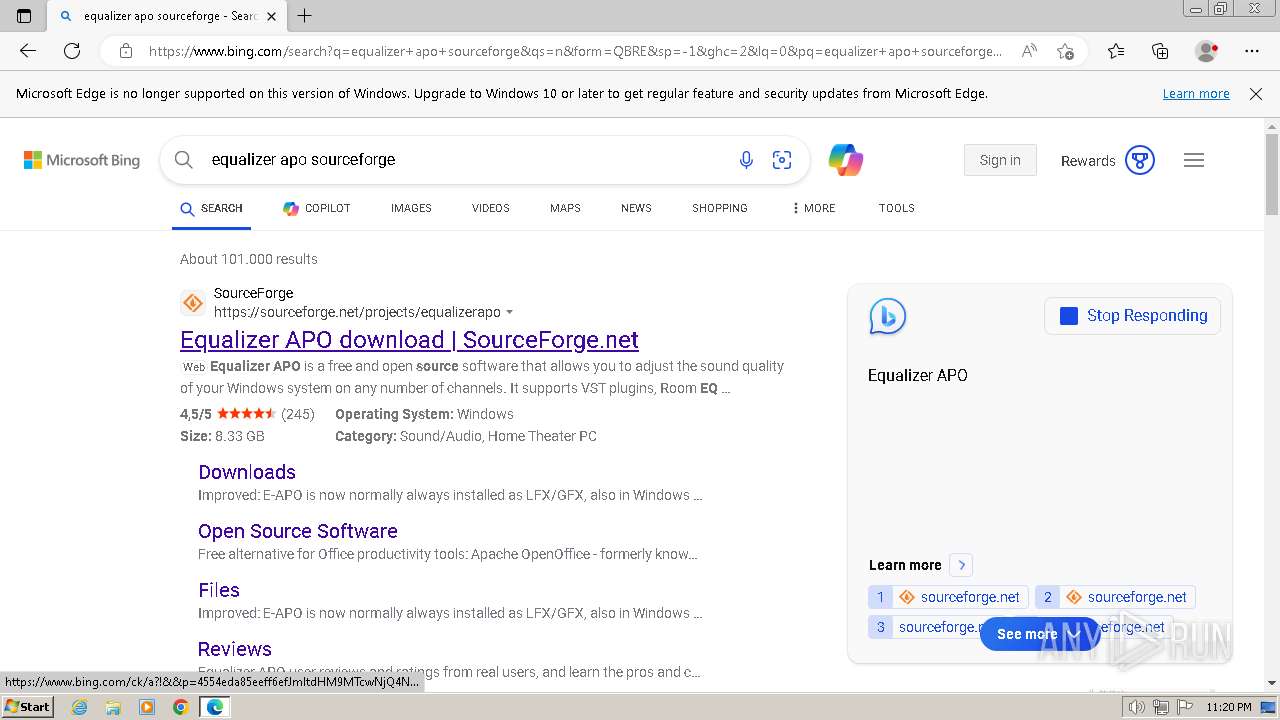Open the system tray volume icon
Viewport: 1280px width, 720px height.
[x=1138, y=707]
